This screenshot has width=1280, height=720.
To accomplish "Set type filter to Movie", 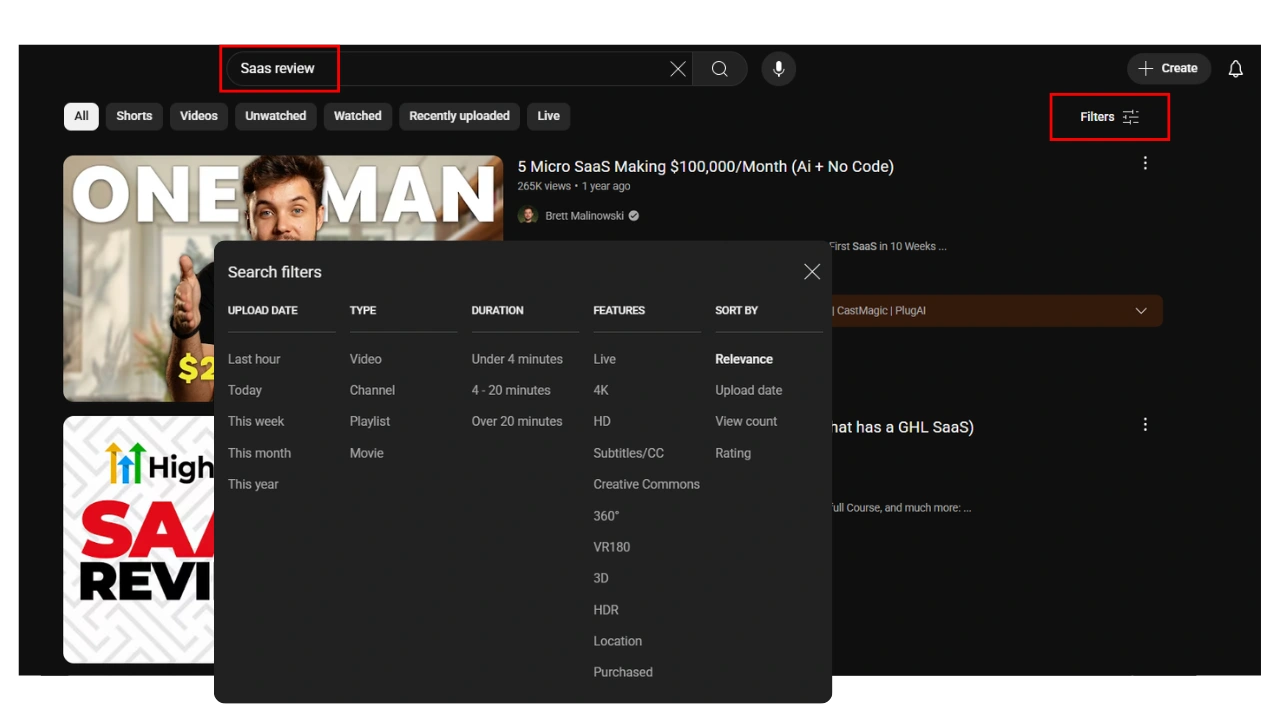I will [367, 453].
